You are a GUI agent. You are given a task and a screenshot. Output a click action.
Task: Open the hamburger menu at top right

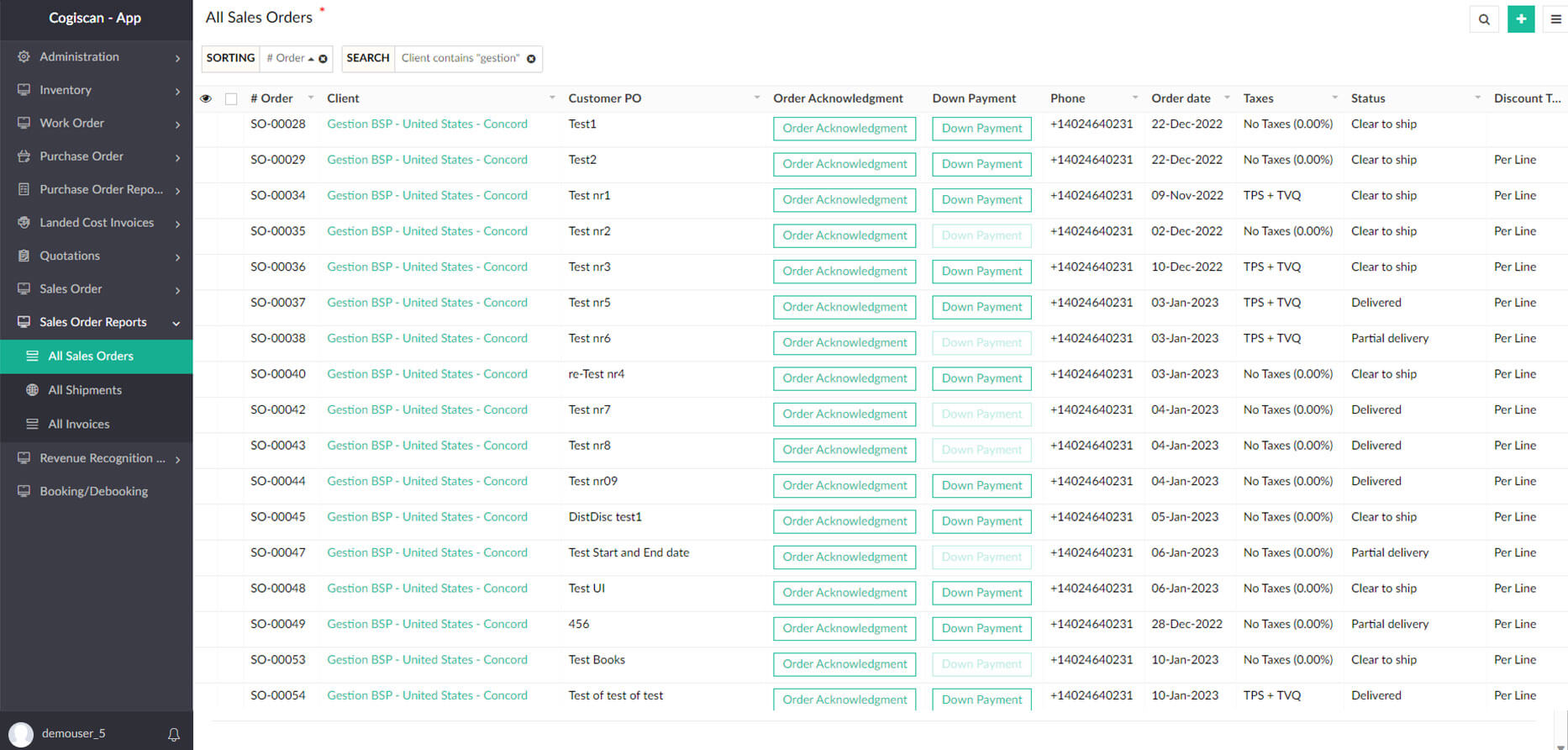point(1555,19)
